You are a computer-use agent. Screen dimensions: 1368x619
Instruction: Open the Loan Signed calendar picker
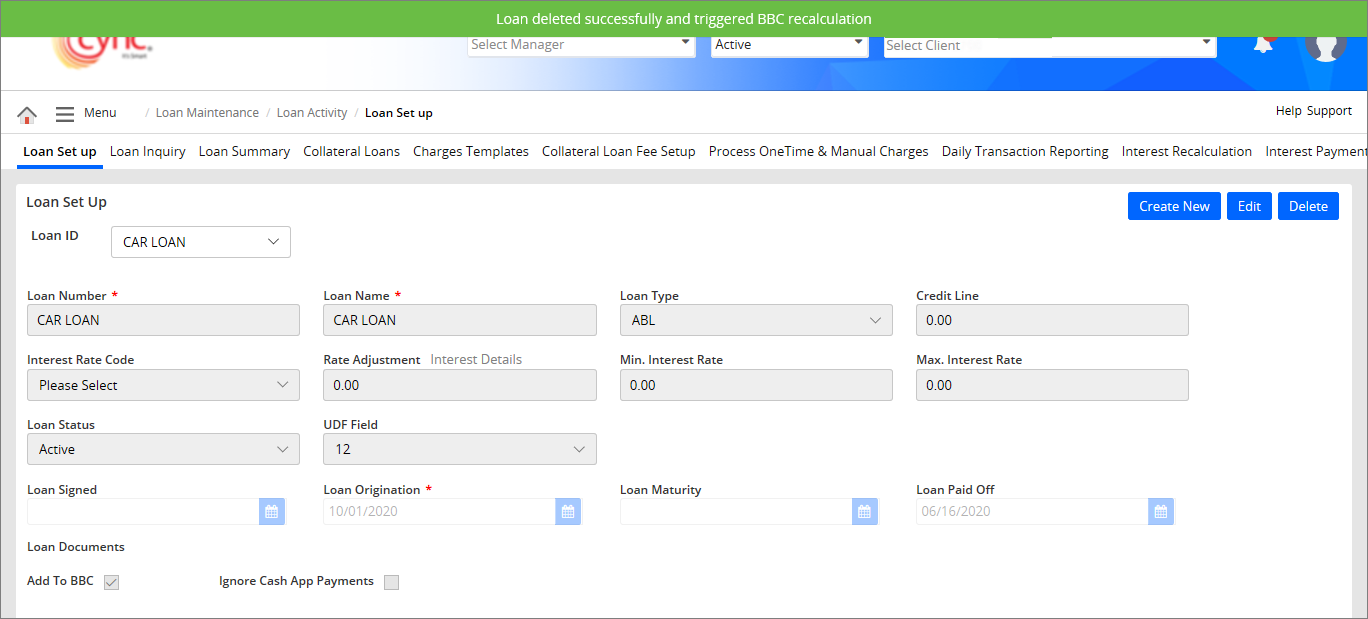[271, 512]
